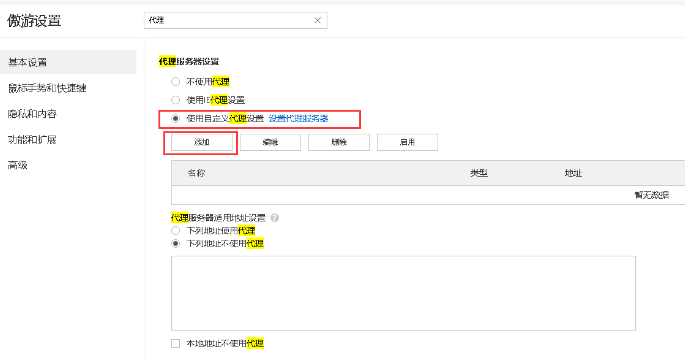Viewport: 685px width, 363px height.
Task: Click the 编辑 button
Action: (270, 142)
